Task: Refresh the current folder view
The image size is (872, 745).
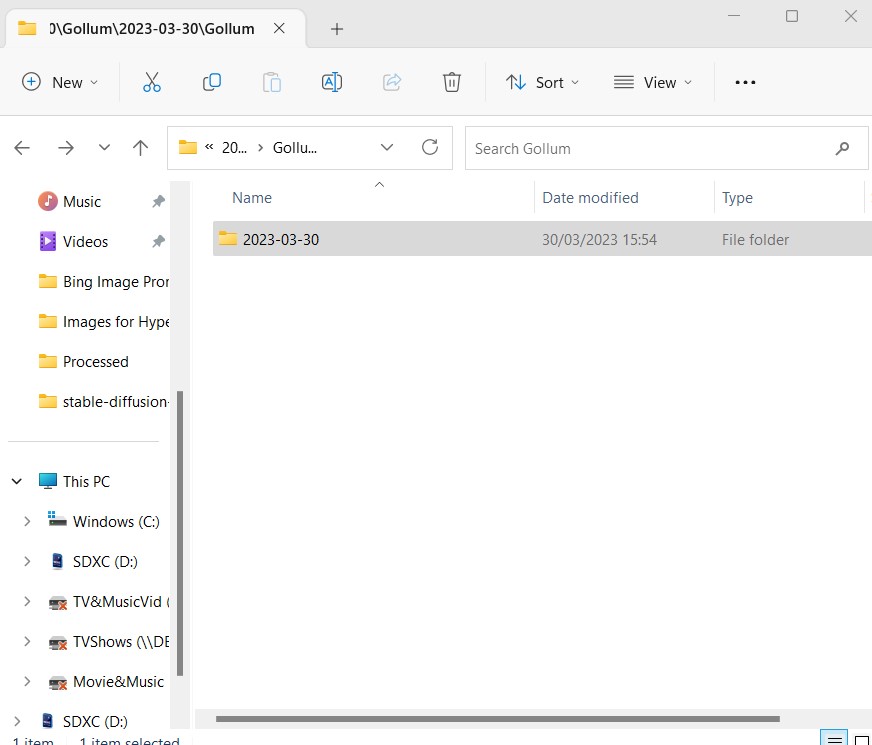Action: (x=430, y=148)
